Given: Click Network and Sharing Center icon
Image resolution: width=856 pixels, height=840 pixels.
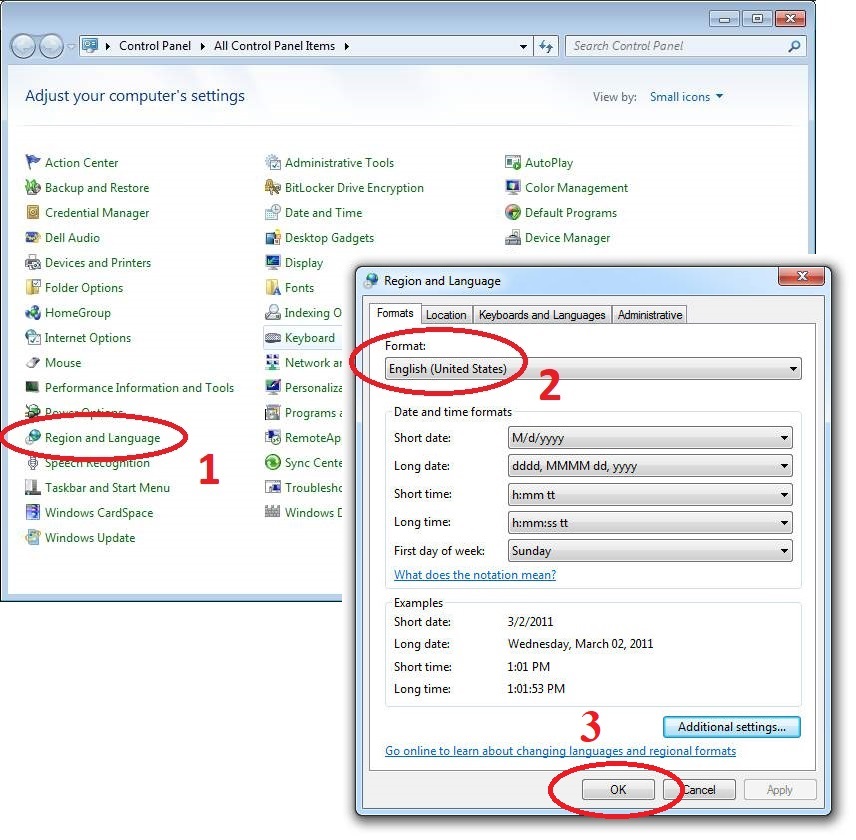Looking at the screenshot, I should click(272, 362).
